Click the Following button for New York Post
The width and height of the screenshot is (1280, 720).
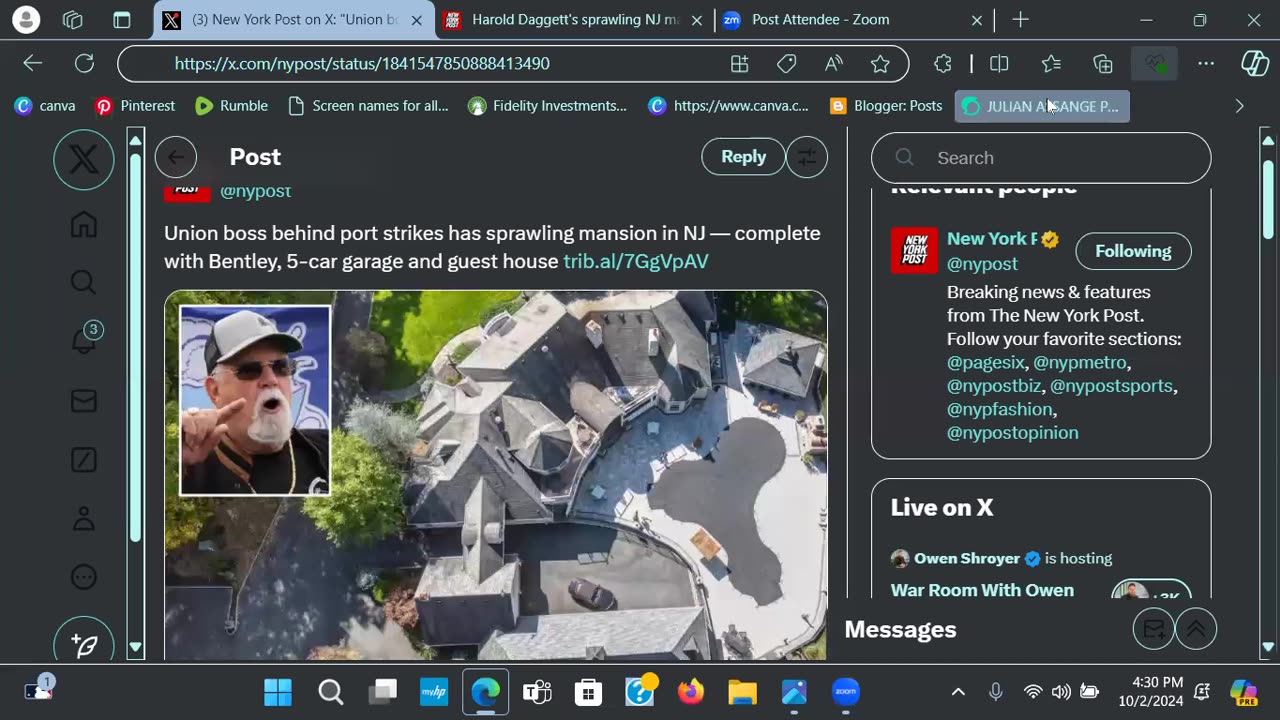[x=1133, y=251]
